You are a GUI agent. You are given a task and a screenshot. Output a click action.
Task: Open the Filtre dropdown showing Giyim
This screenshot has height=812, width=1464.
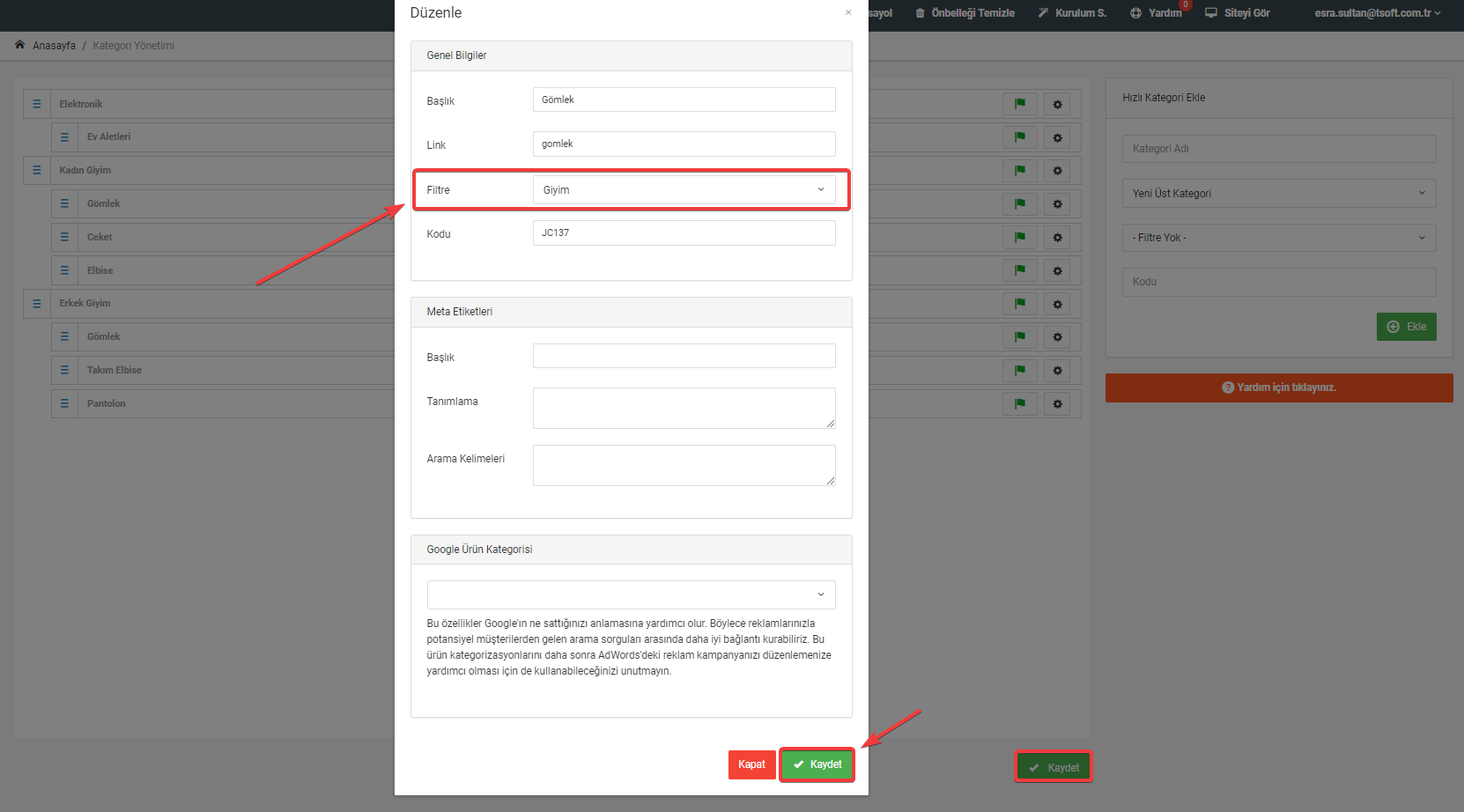(x=684, y=189)
